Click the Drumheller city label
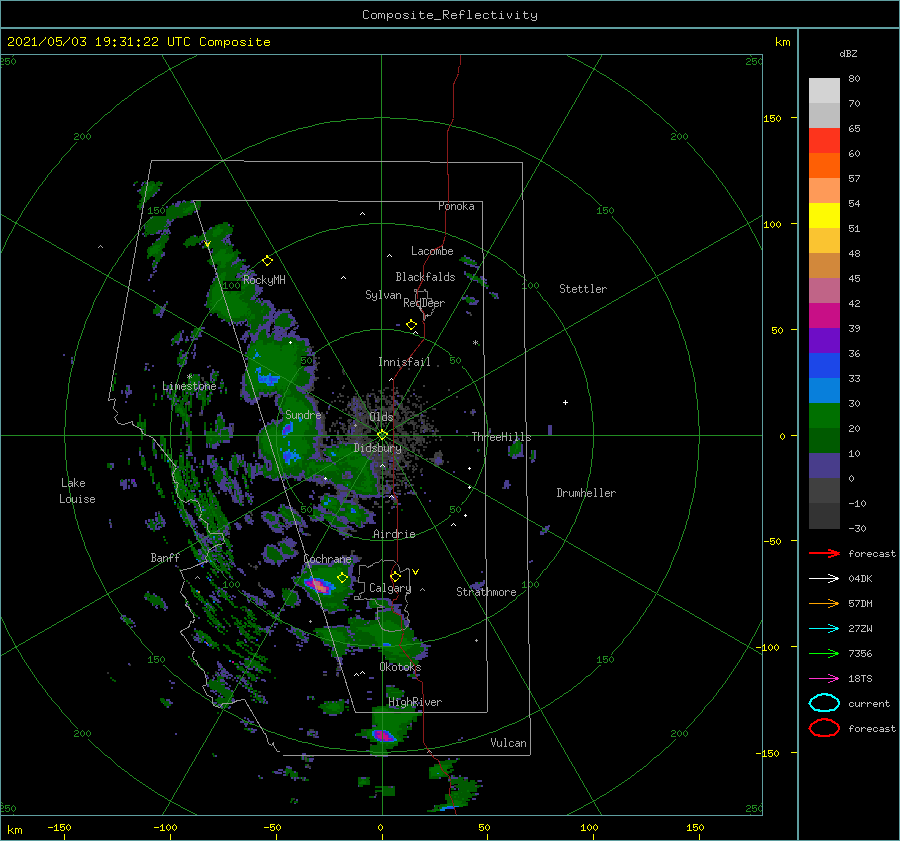The height and width of the screenshot is (841, 900). click(x=586, y=493)
